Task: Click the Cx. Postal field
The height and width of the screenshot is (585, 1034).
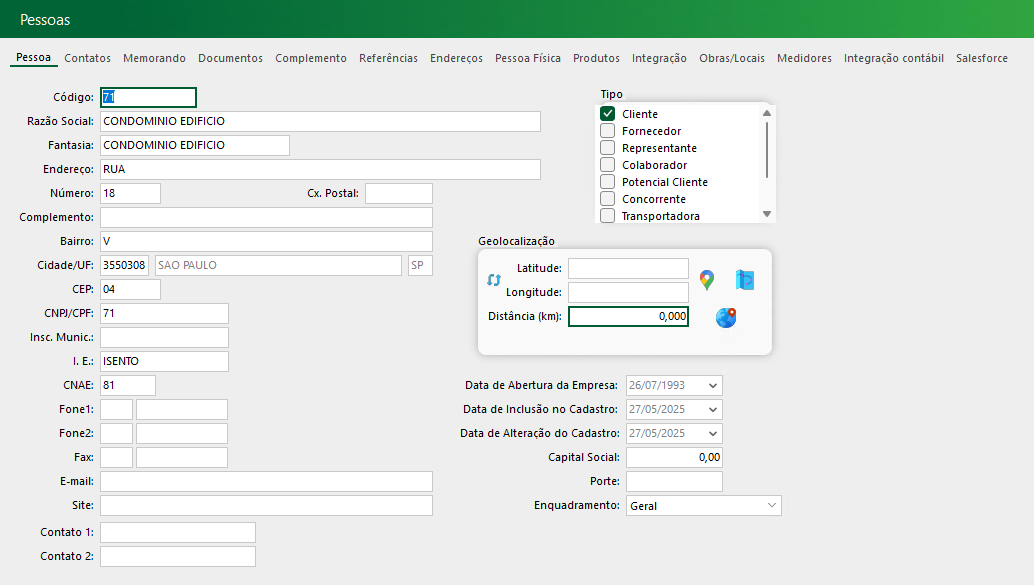Action: pos(399,193)
